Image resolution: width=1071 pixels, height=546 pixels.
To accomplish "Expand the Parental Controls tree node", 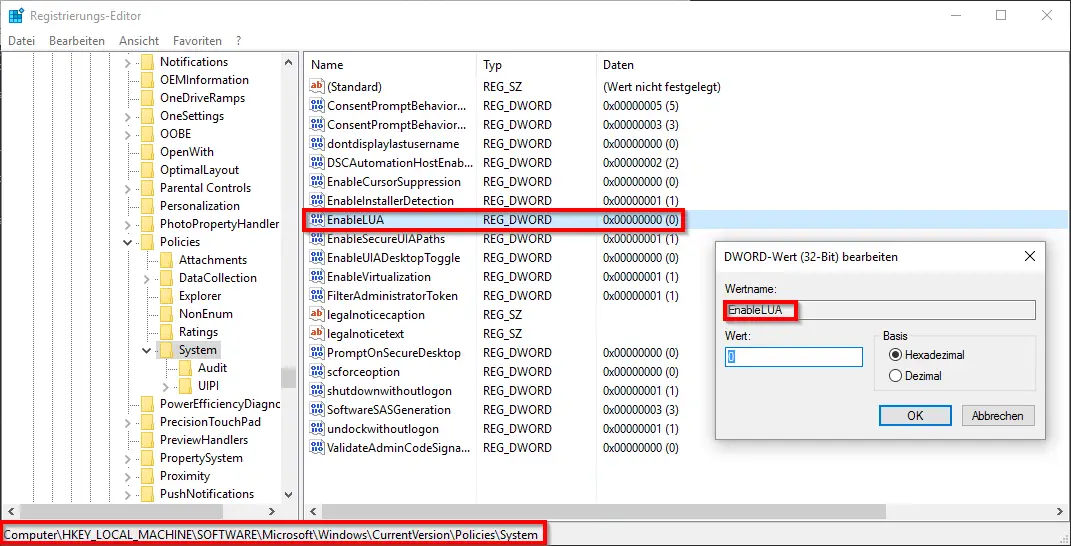I will pos(128,188).
